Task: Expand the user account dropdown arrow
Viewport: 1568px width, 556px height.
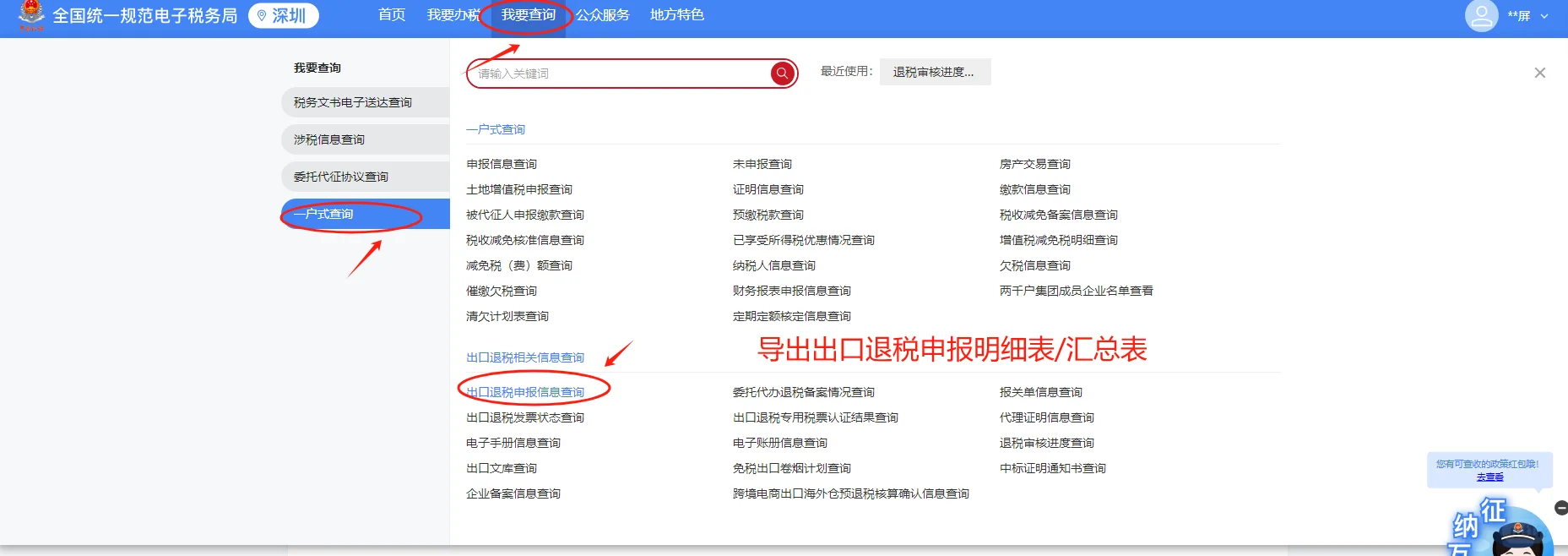Action: [1544, 16]
